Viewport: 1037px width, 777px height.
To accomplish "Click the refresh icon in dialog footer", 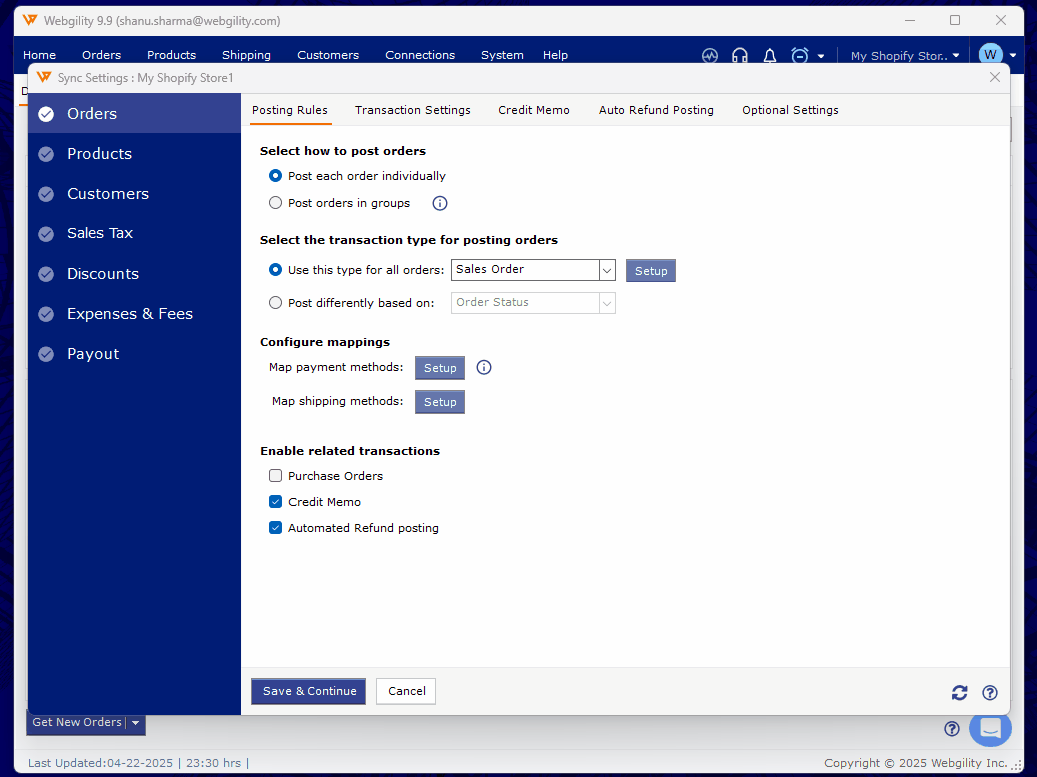I will point(959,692).
